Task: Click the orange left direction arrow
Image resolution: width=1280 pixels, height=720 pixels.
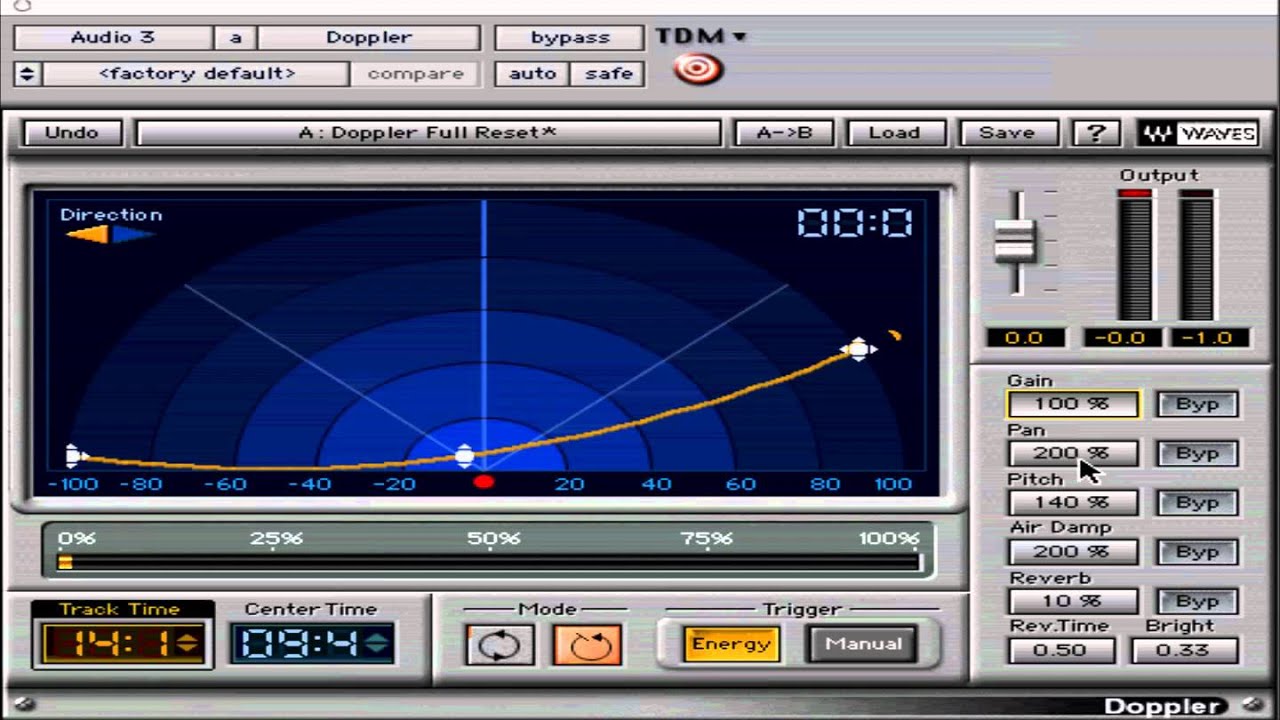Action: (x=88, y=235)
